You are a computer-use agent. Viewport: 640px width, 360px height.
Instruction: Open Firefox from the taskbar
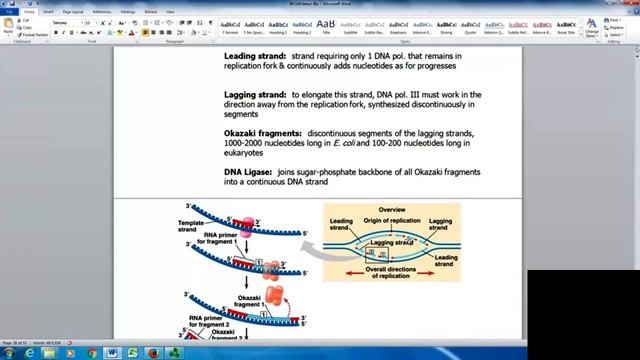click(x=153, y=353)
